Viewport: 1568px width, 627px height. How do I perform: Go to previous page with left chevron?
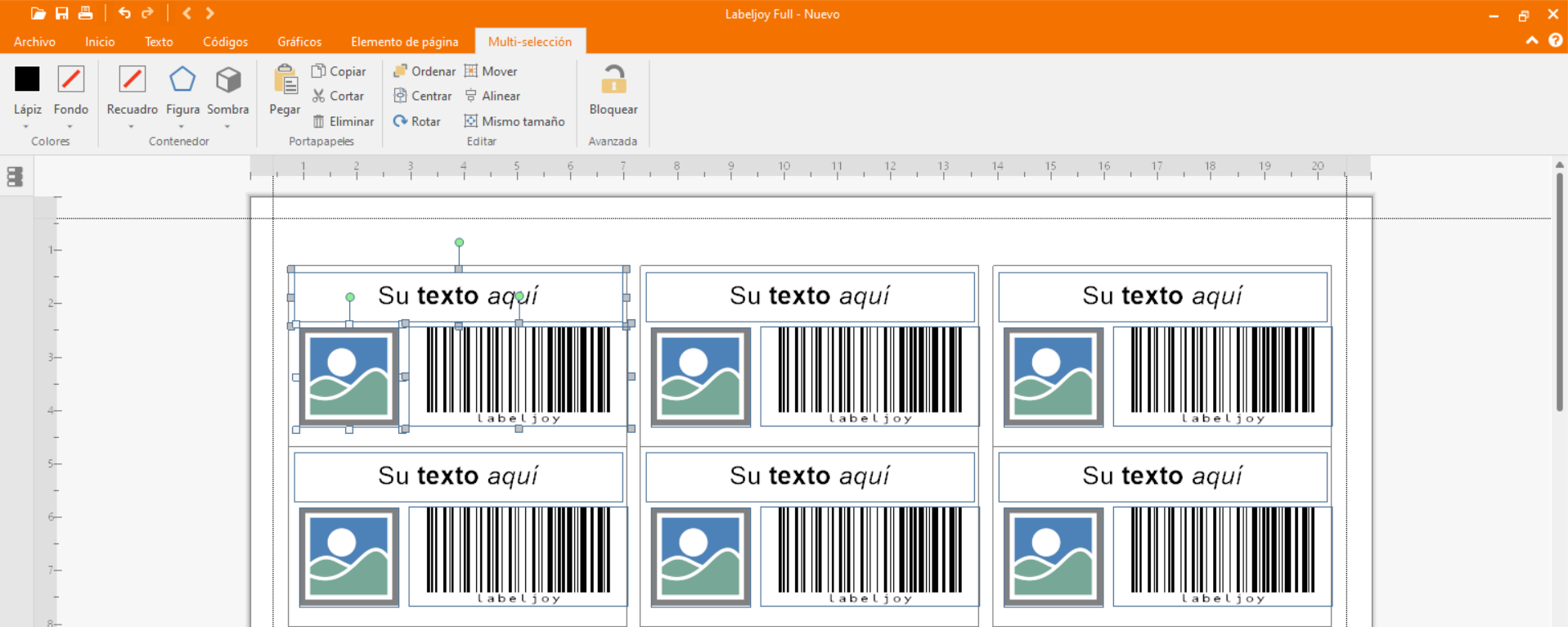186,13
